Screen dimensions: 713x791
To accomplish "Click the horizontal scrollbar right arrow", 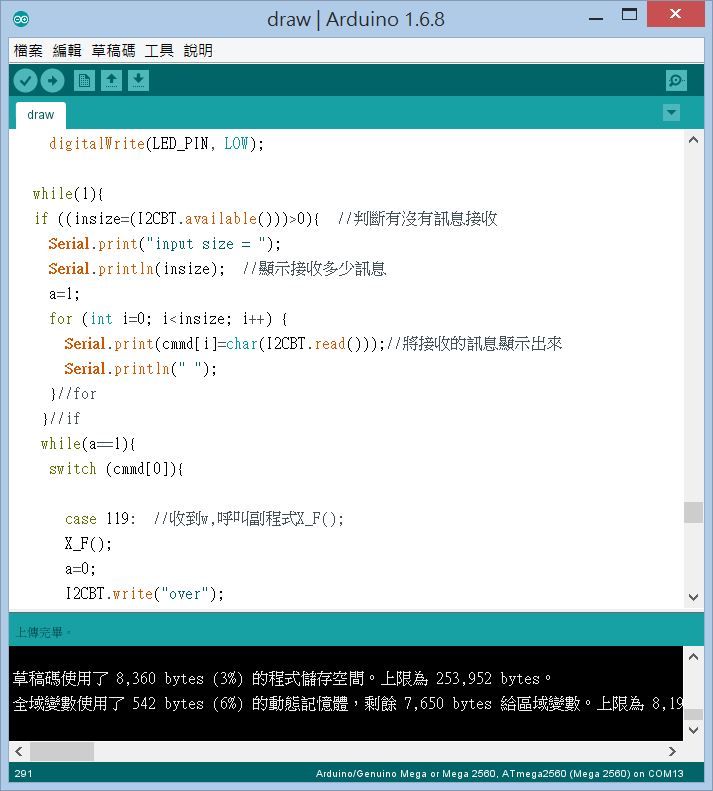I will pyautogui.click(x=672, y=752).
